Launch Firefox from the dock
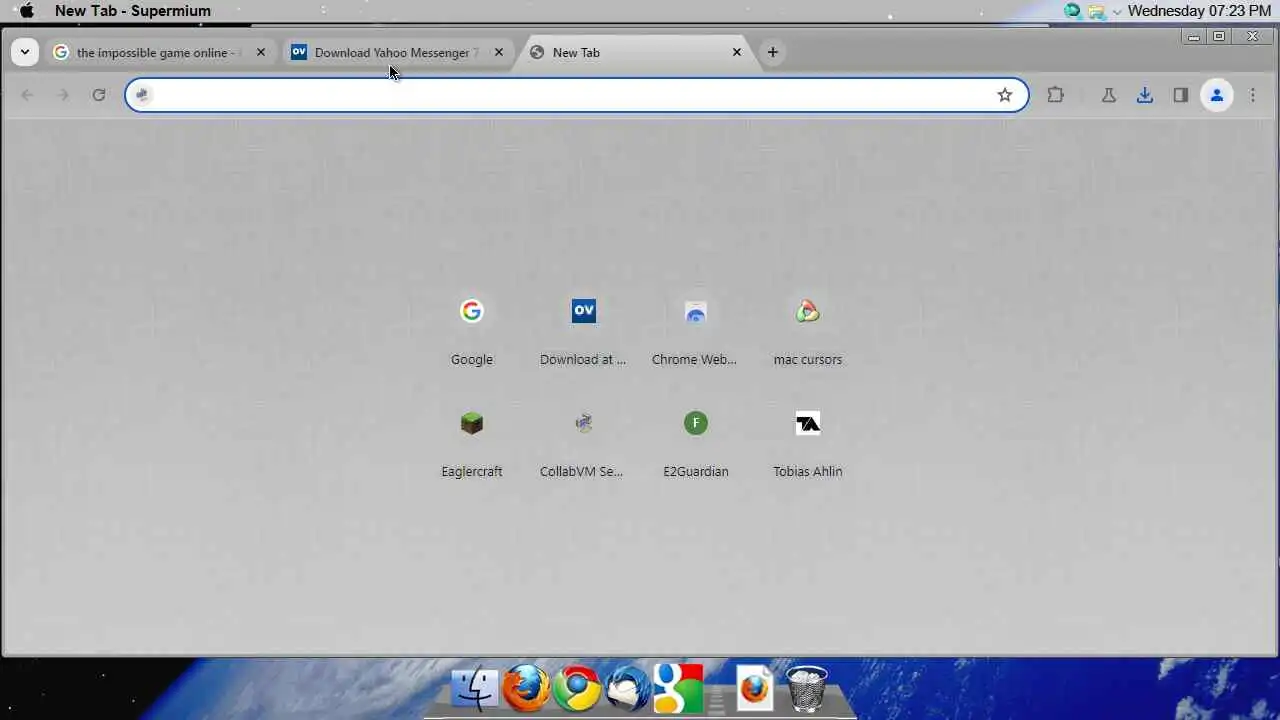This screenshot has width=1280, height=720. [526, 688]
